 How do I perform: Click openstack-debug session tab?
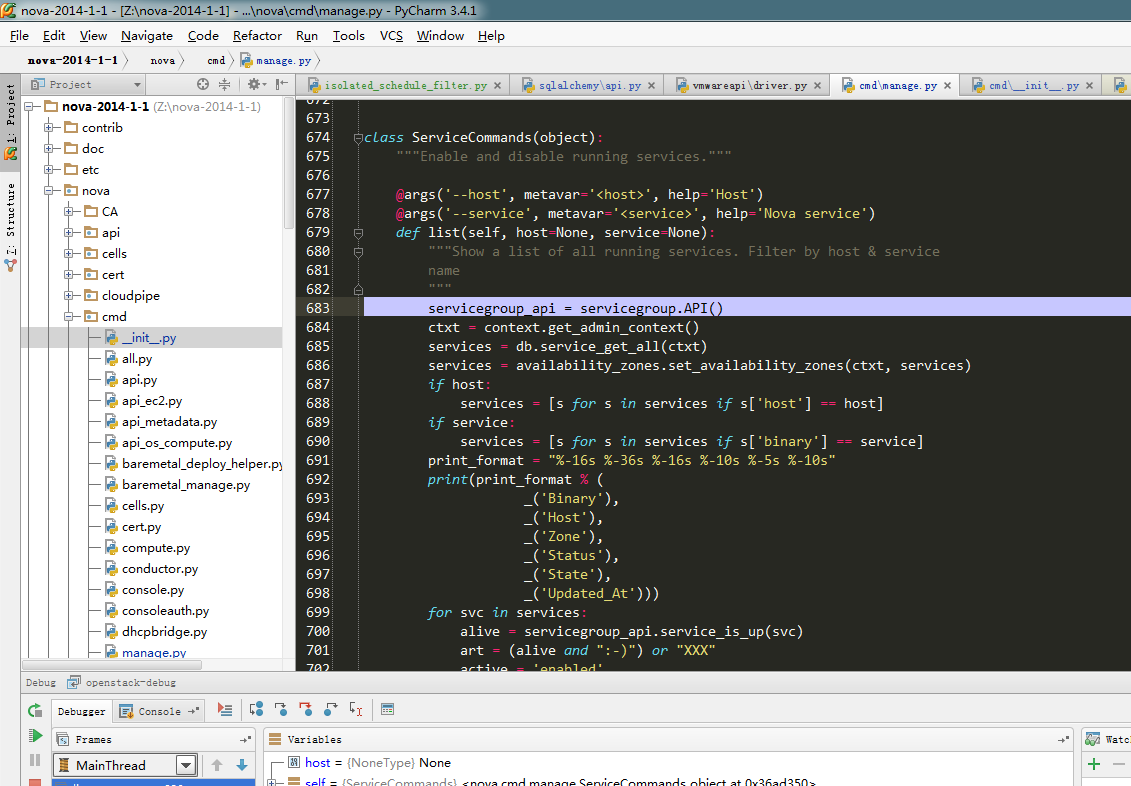[x=122, y=682]
